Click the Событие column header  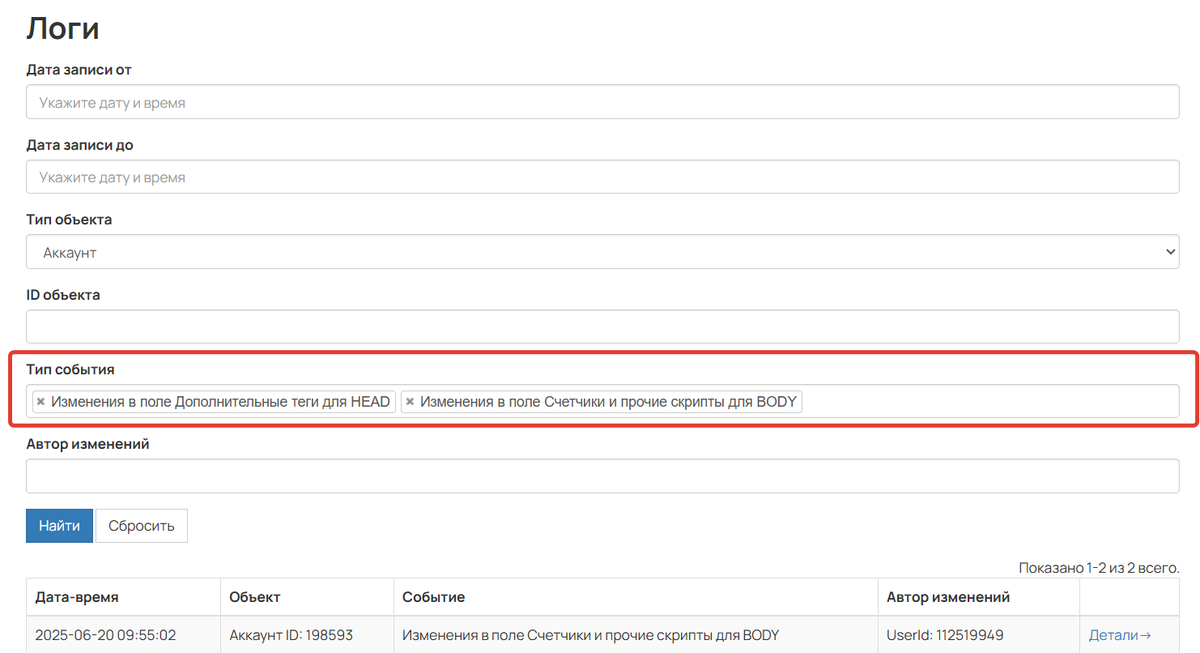[434, 597]
